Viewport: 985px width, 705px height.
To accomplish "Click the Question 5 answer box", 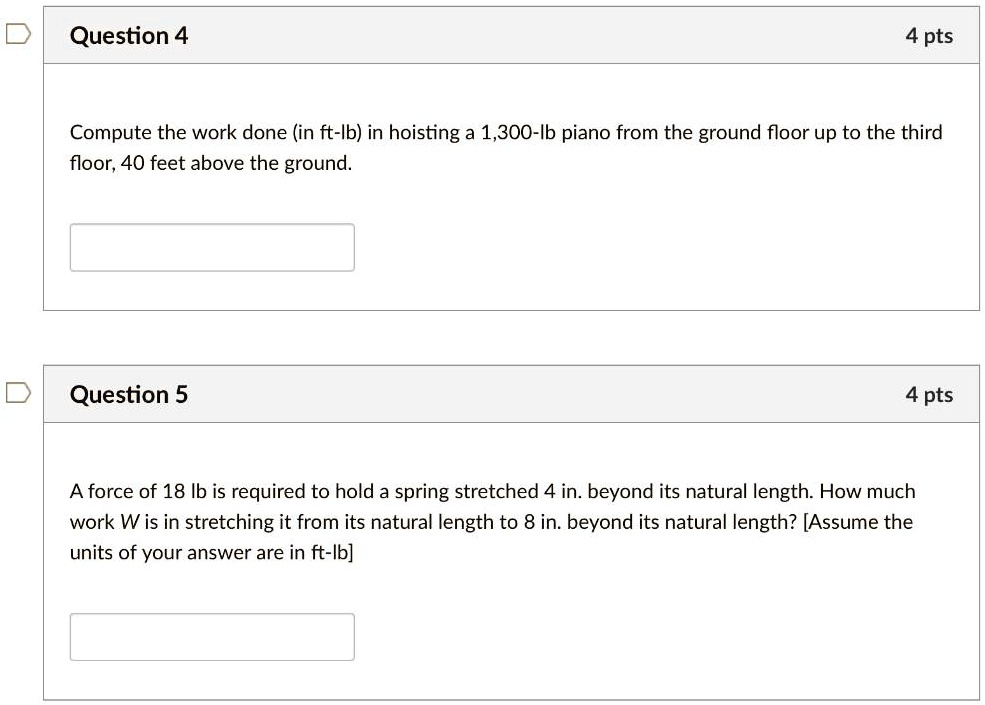I will pos(212,637).
